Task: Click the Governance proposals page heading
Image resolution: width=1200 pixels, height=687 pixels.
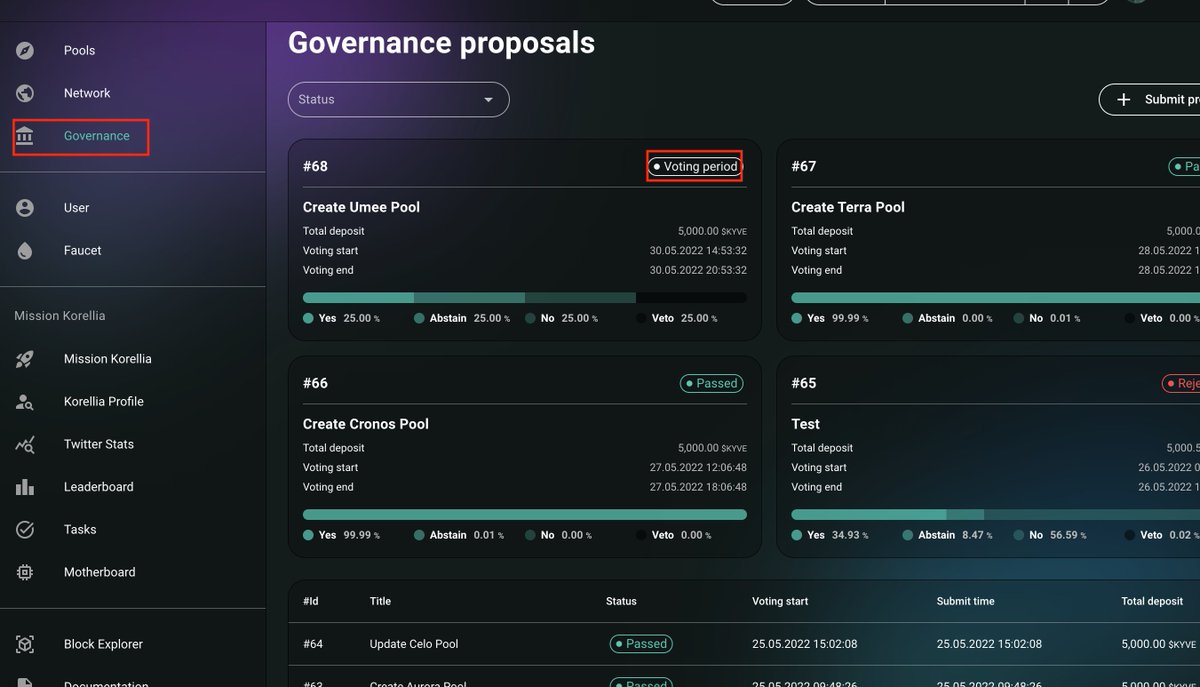Action: [441, 43]
